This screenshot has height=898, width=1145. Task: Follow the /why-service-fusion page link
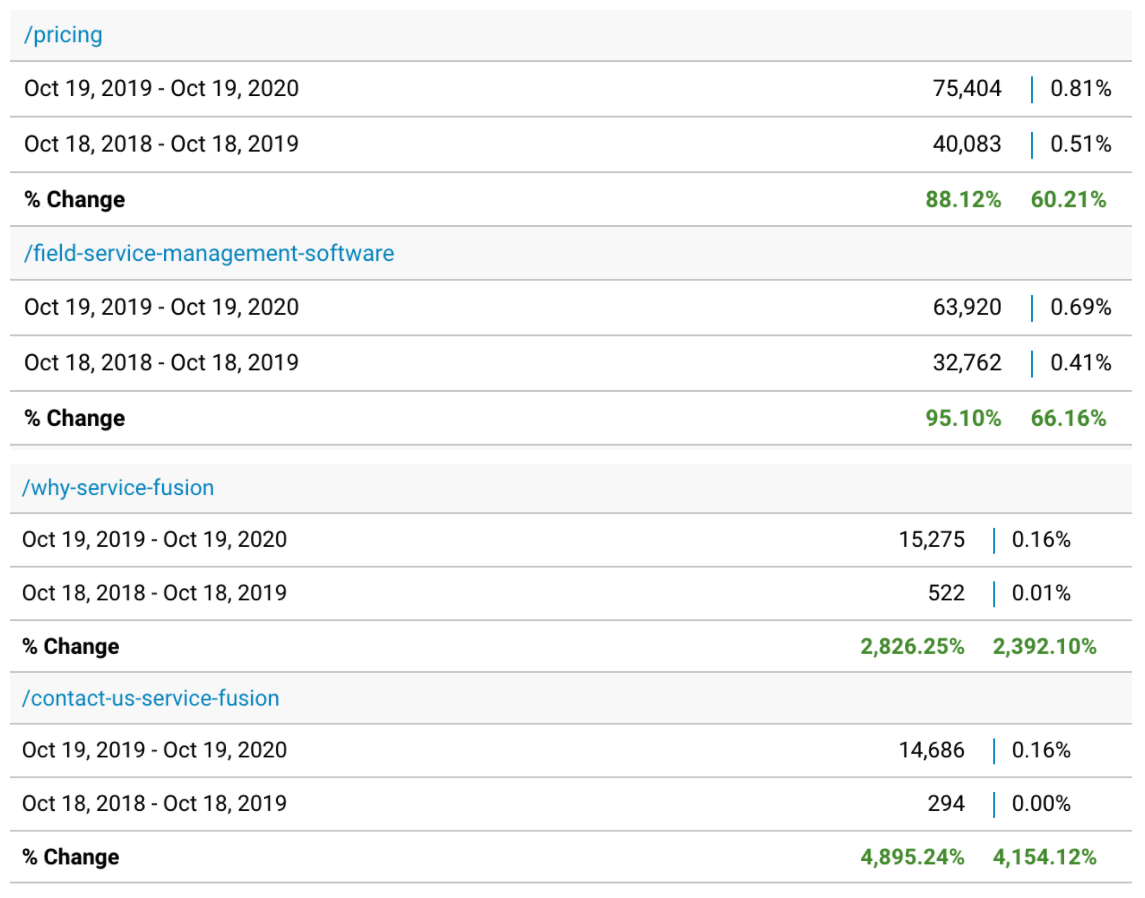[x=118, y=487]
